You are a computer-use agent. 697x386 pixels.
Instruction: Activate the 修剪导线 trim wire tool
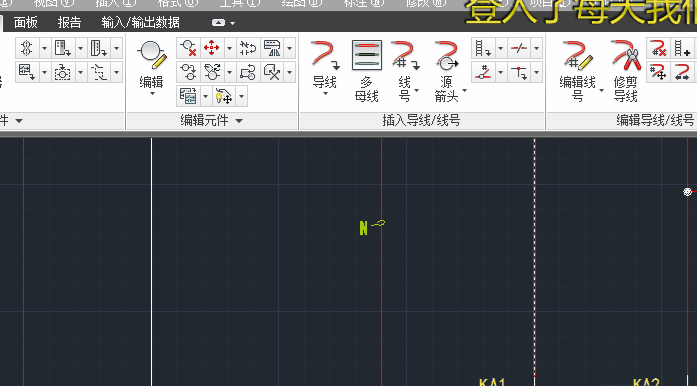click(x=626, y=70)
